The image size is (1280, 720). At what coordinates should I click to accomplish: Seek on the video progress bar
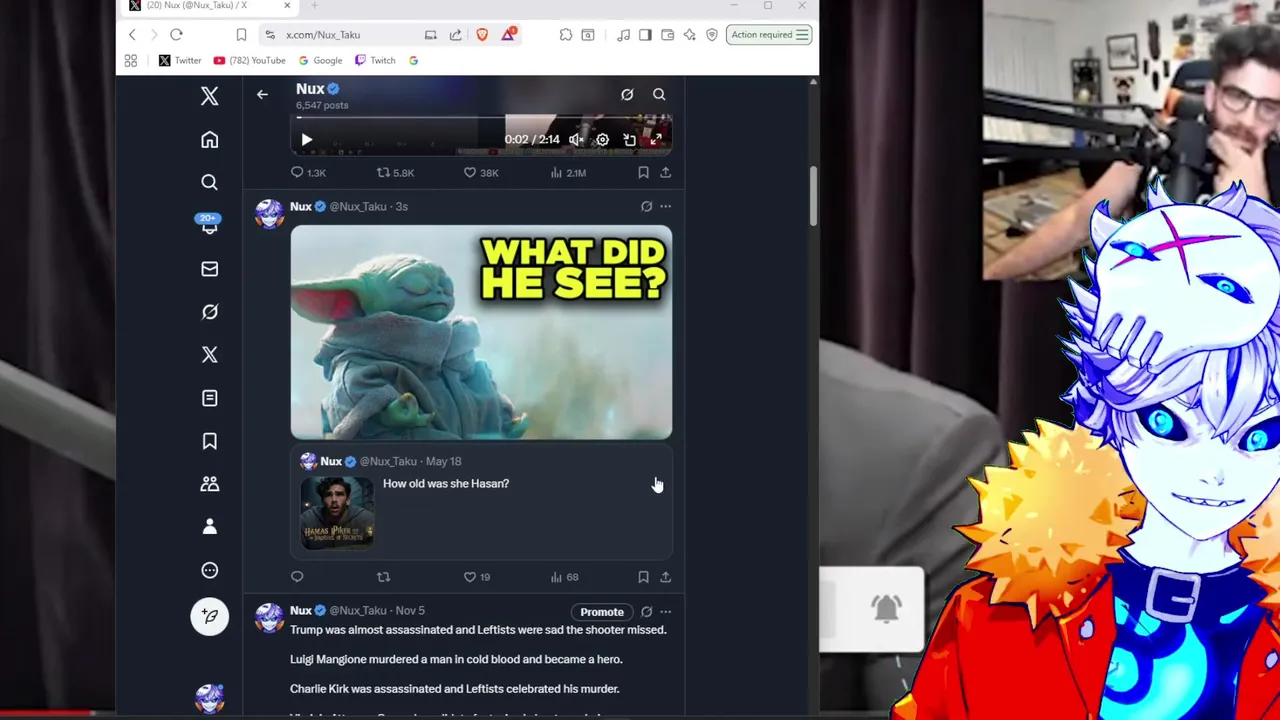(x=481, y=118)
